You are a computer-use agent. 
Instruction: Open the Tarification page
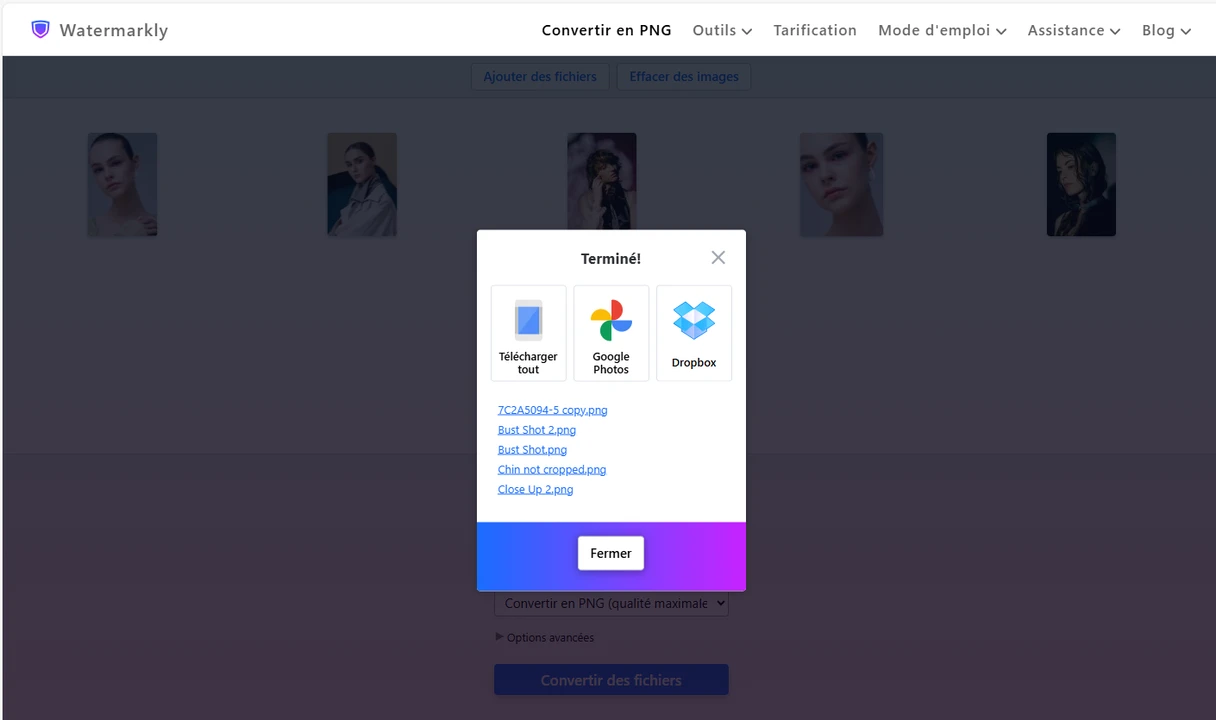click(815, 30)
